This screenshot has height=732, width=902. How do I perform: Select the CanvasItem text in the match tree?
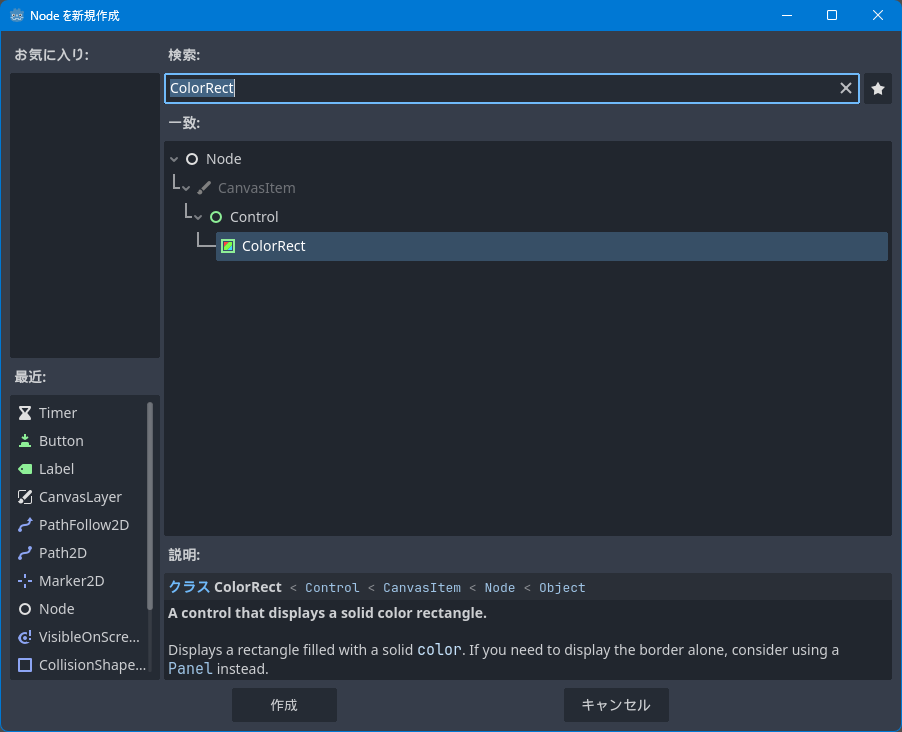(x=257, y=188)
